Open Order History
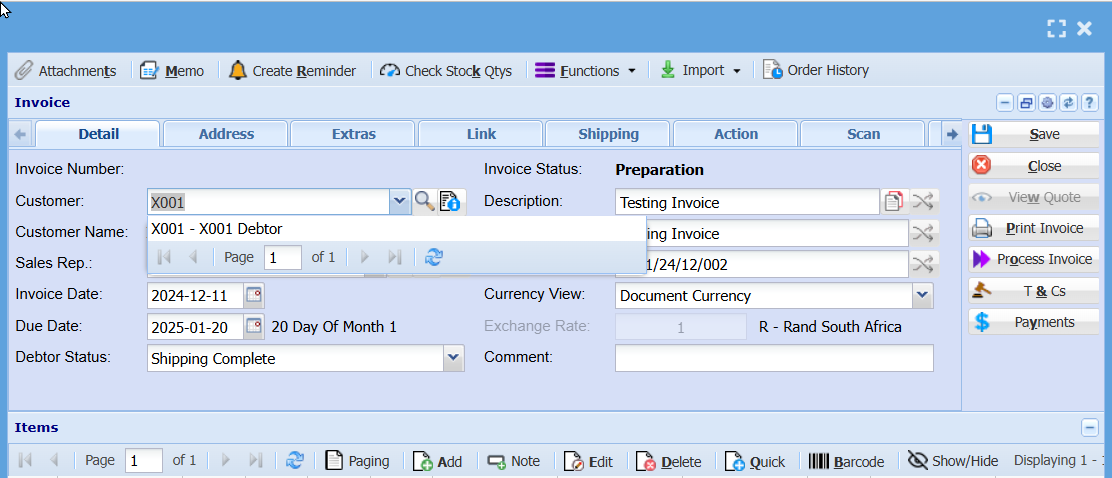 (x=816, y=71)
